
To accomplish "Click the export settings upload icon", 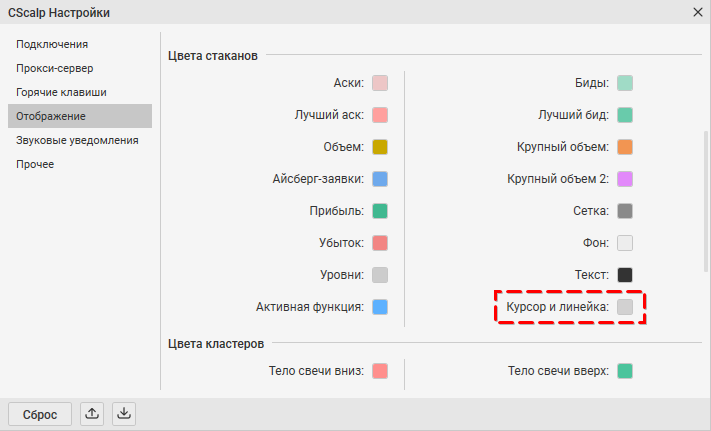I will [92, 414].
